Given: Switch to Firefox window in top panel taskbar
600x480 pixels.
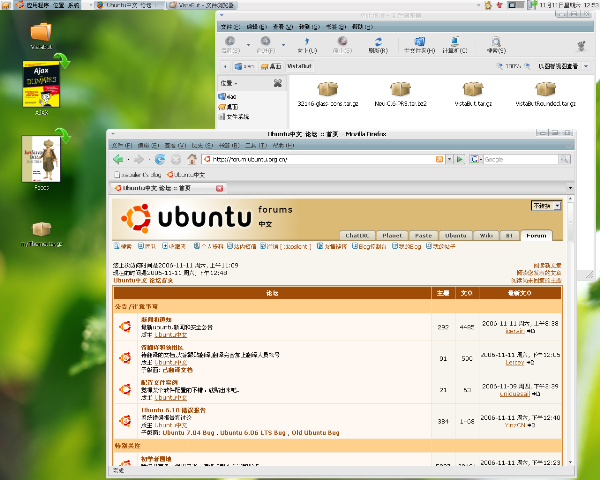Looking at the screenshot, I should (129, 5).
